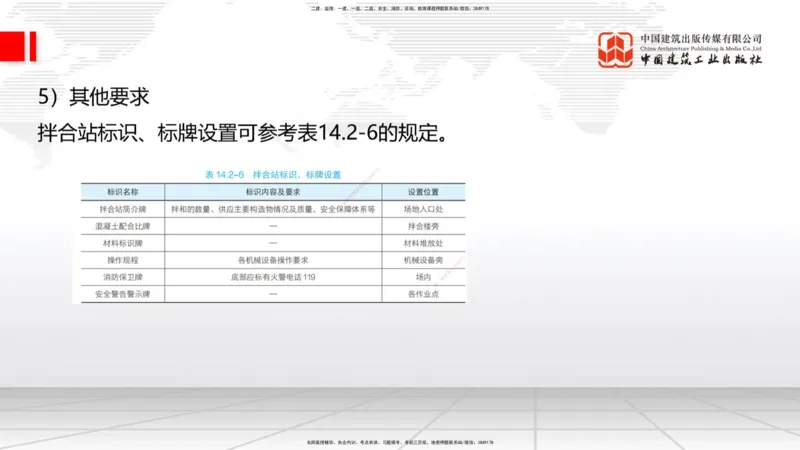Click the cell '场内'
Image resolution: width=800 pixels, height=450 pixels.
tap(423, 277)
